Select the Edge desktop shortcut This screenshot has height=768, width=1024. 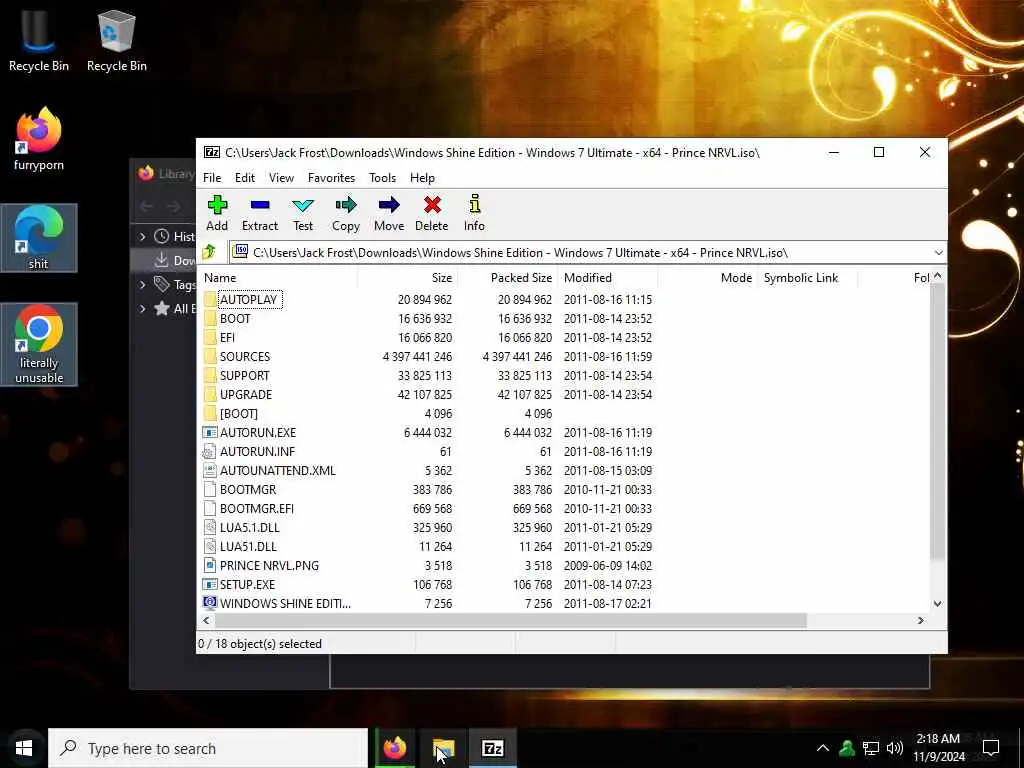tap(39, 238)
